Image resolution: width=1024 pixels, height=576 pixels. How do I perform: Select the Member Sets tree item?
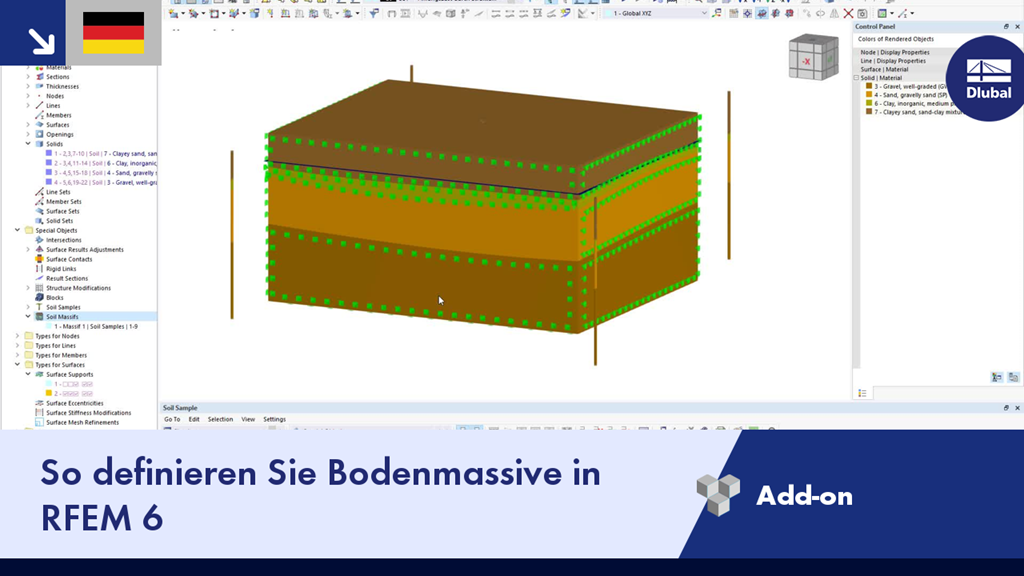pos(63,202)
